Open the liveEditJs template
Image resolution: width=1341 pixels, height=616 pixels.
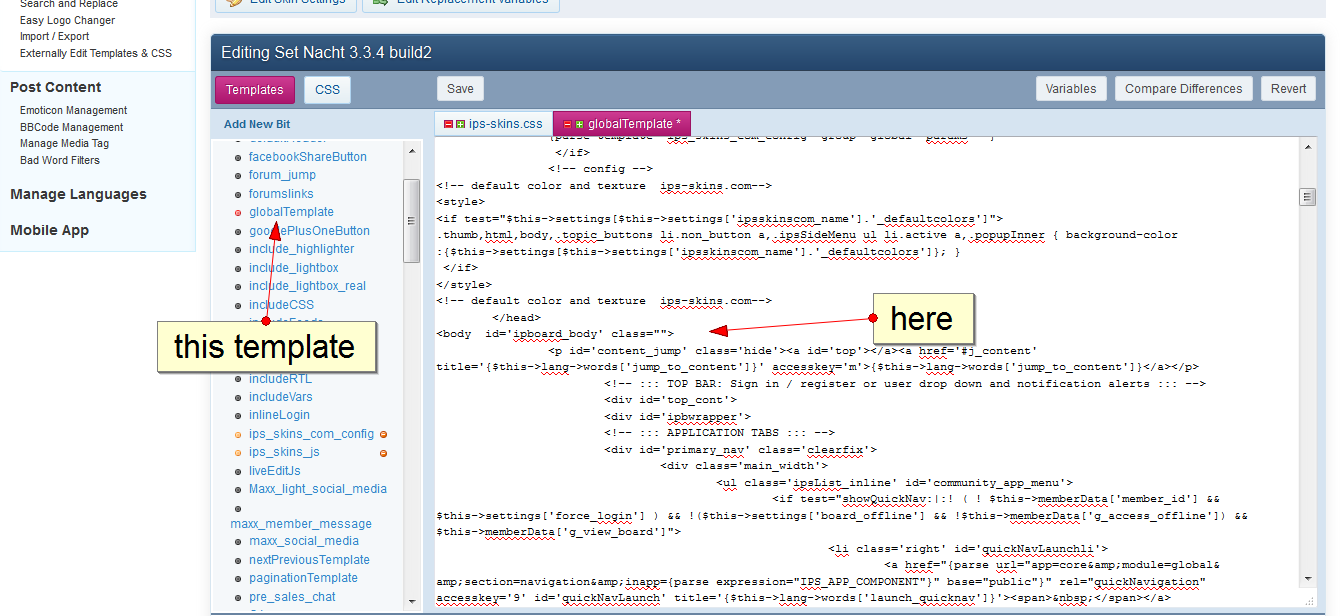275,471
